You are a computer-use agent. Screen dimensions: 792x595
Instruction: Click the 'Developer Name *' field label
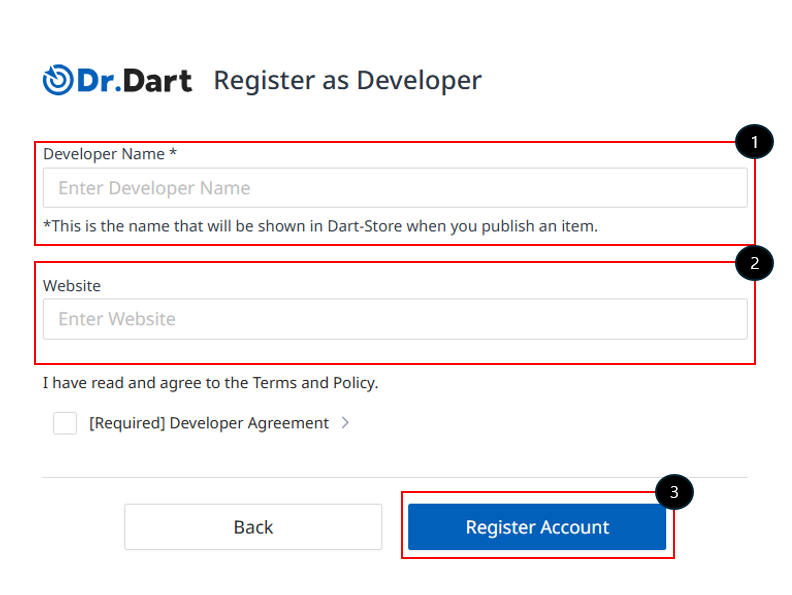click(105, 154)
